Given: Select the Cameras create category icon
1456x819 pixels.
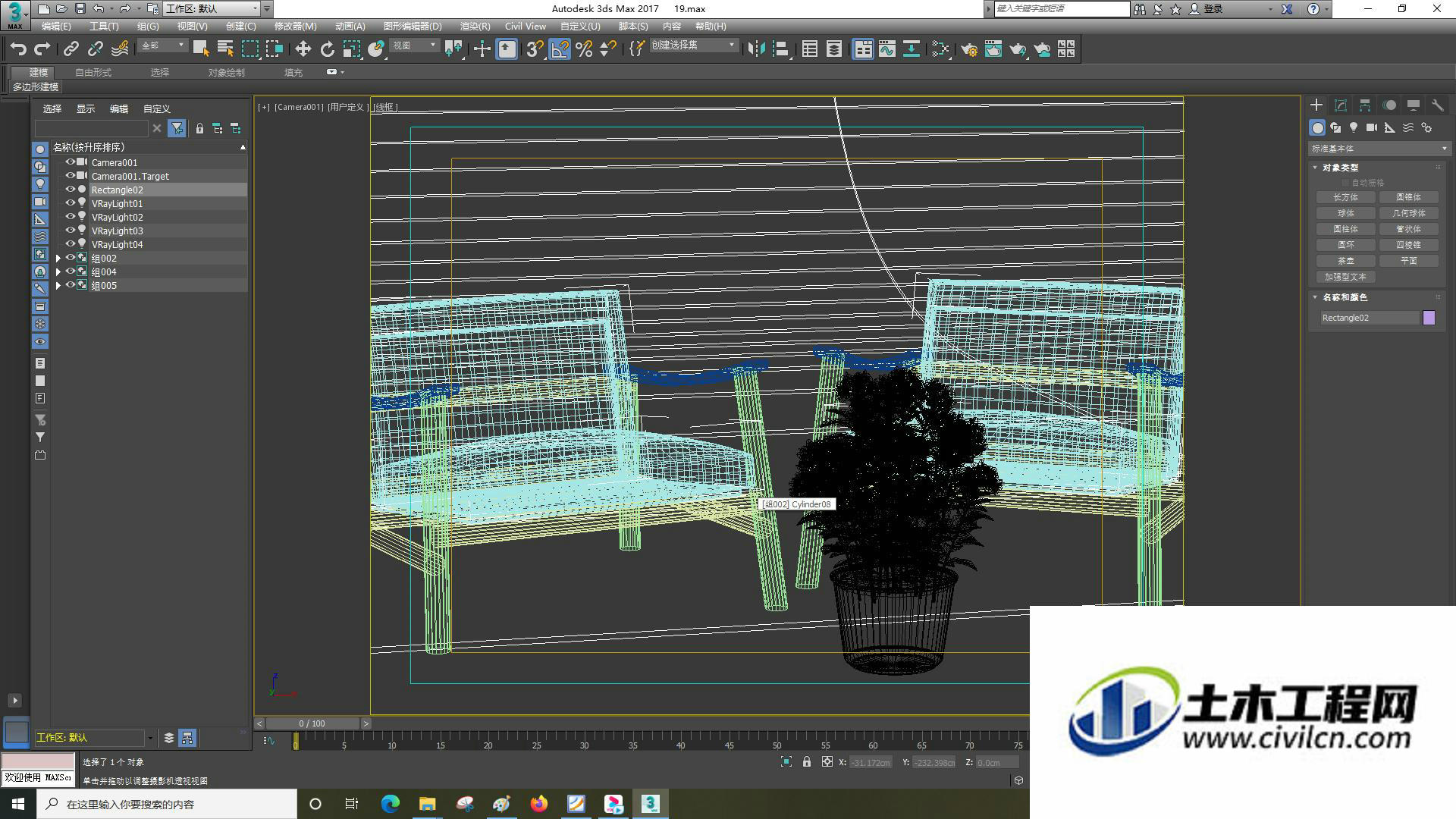Looking at the screenshot, I should (1372, 127).
